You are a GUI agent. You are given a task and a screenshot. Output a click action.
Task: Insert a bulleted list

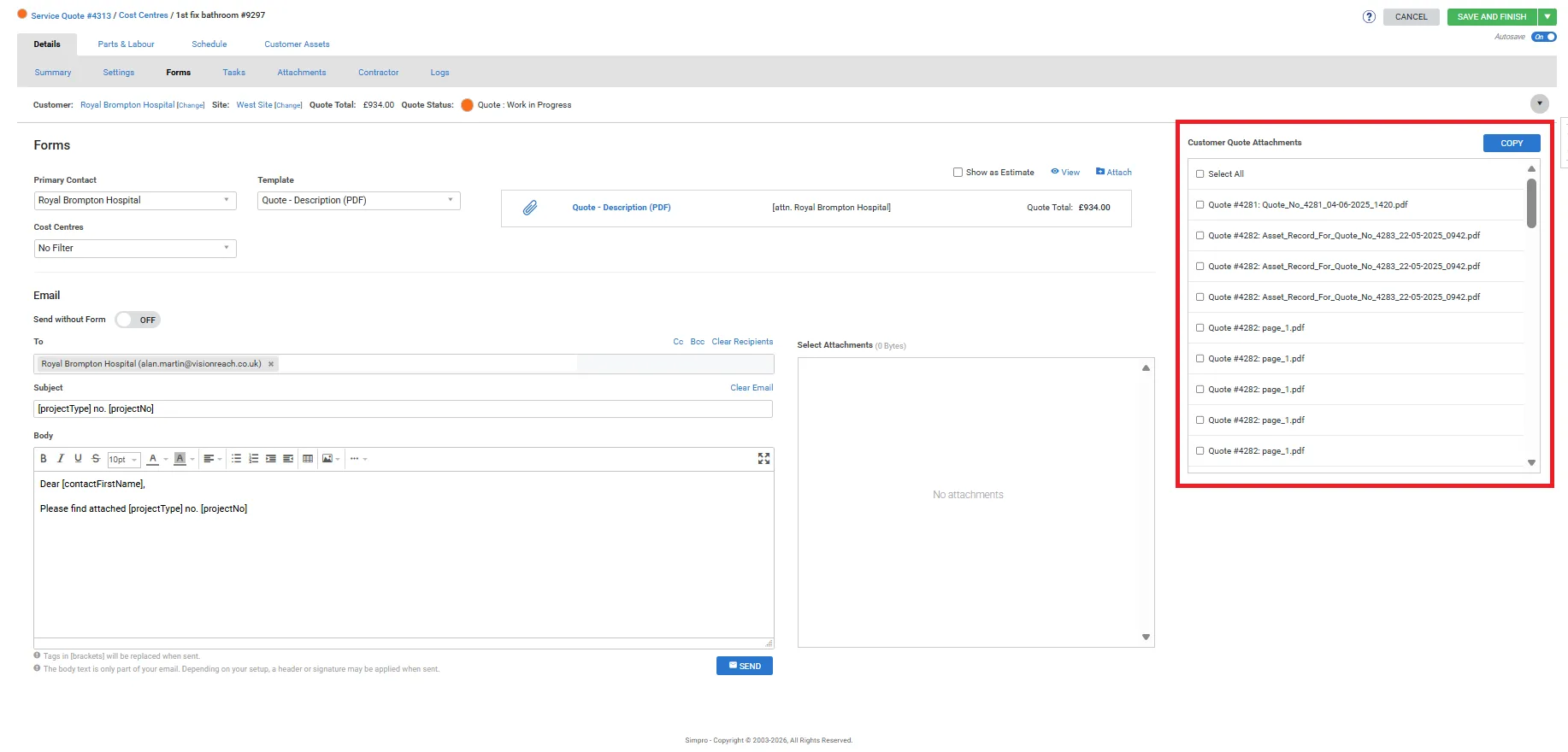click(x=237, y=459)
